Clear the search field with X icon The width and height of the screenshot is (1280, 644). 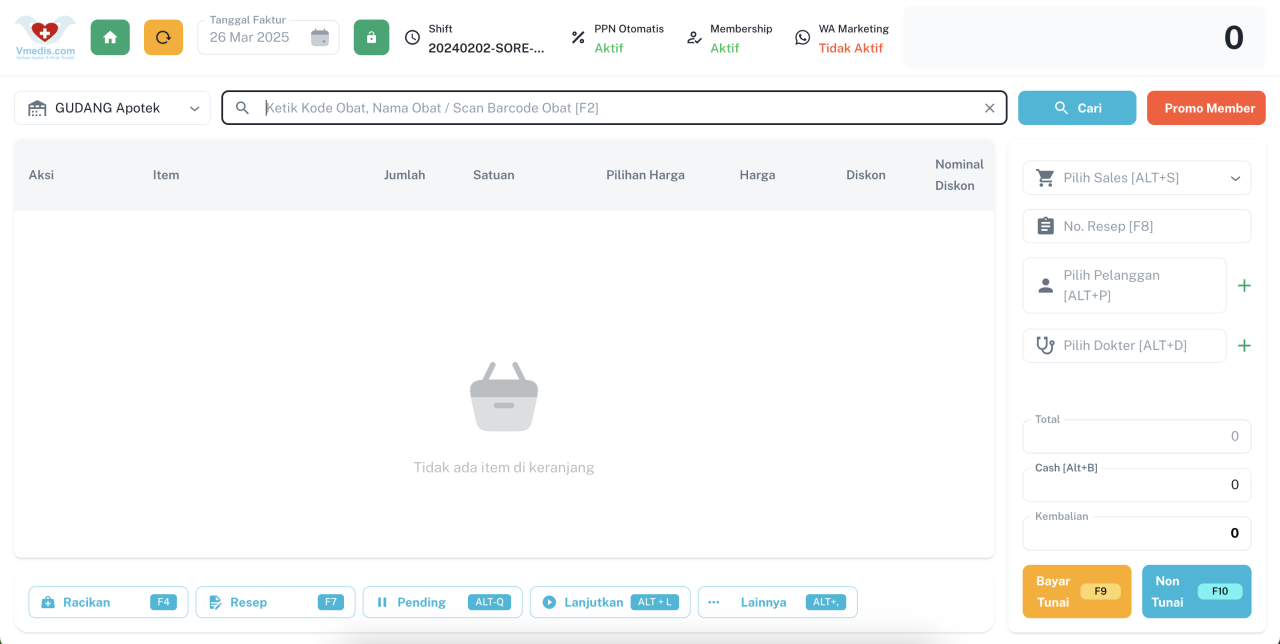pyautogui.click(x=989, y=108)
